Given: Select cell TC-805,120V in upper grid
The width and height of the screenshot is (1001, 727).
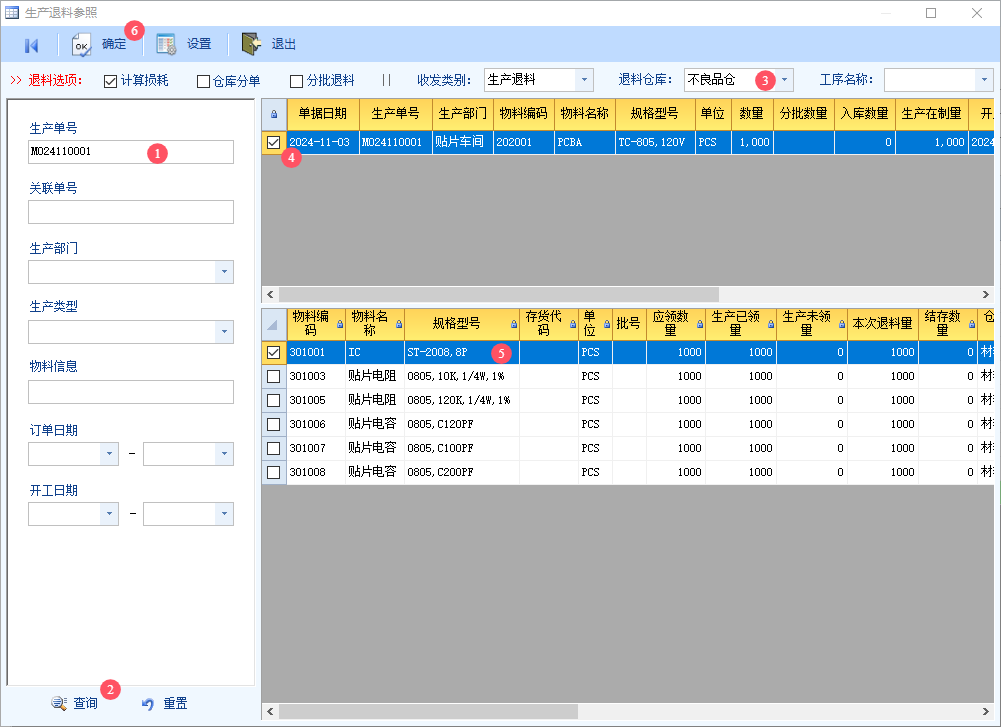Looking at the screenshot, I should pos(656,142).
